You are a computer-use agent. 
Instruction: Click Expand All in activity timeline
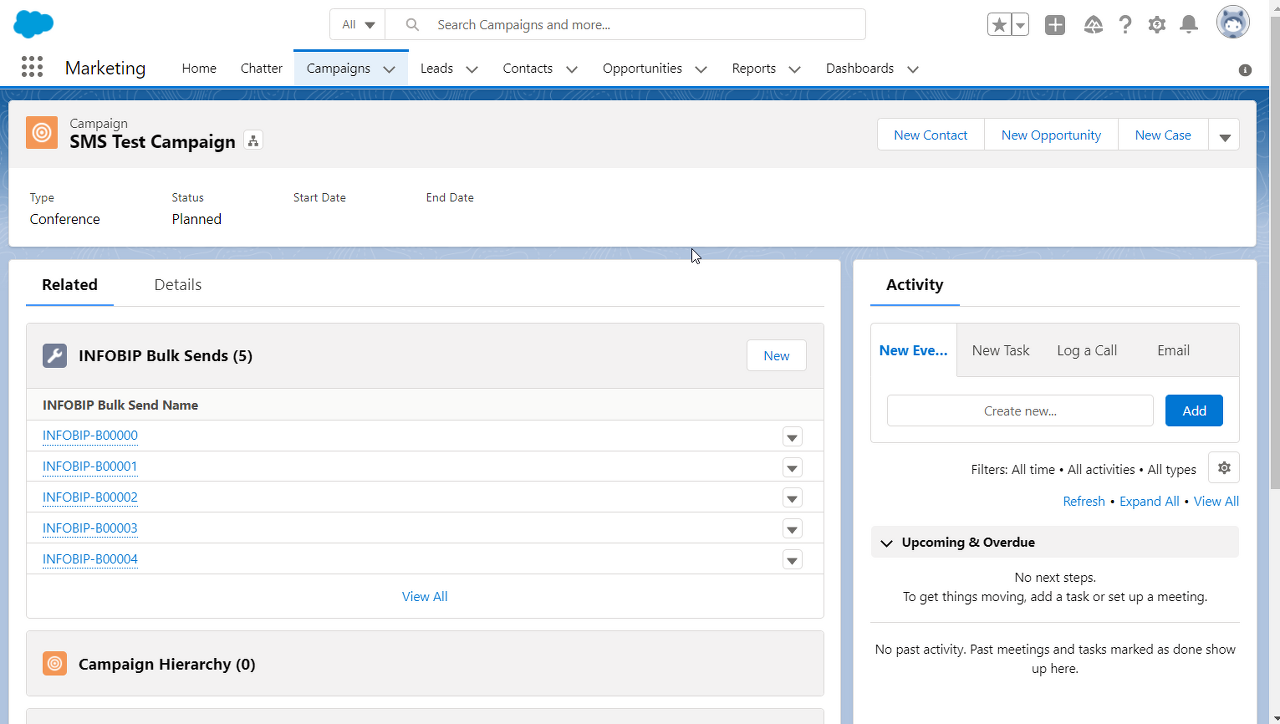[x=1149, y=502]
